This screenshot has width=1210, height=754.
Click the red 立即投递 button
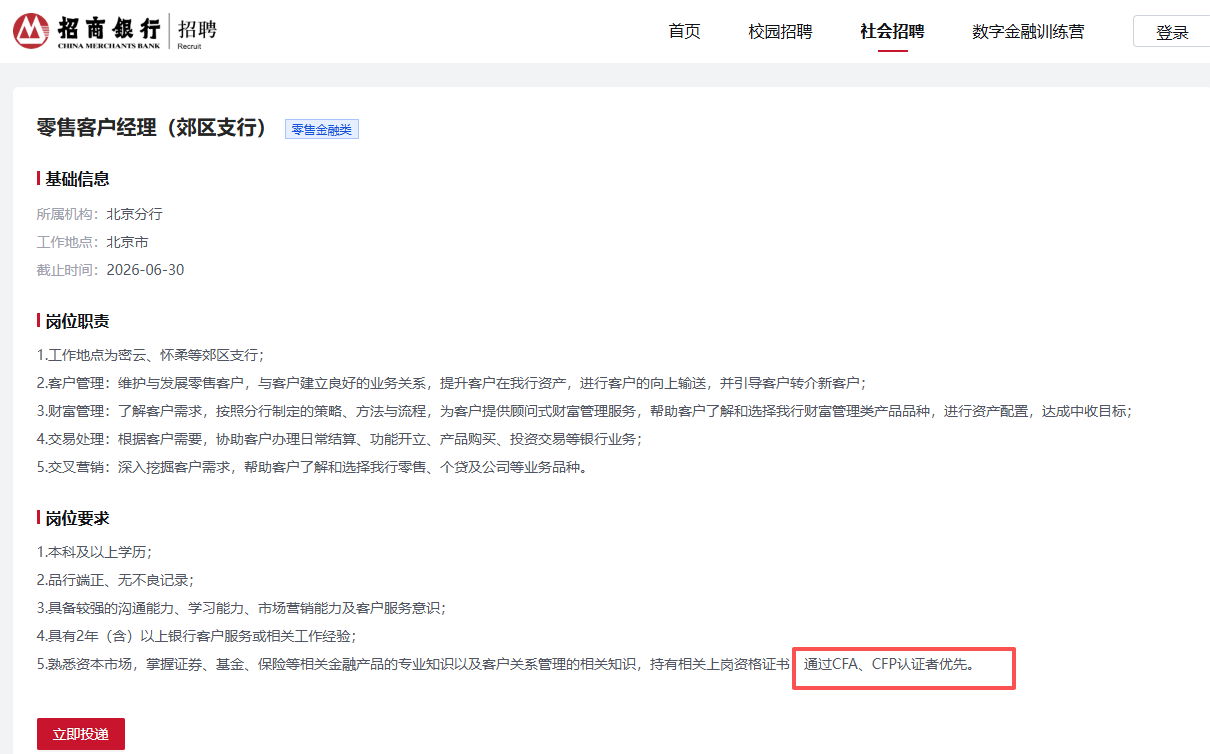(81, 734)
